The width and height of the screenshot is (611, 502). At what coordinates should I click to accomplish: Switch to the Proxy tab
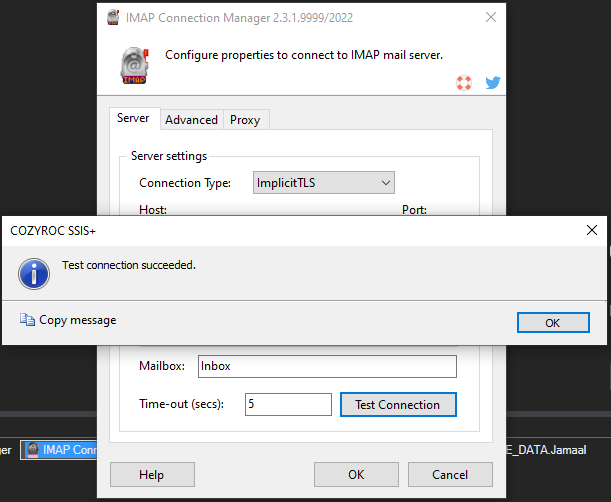pos(245,120)
